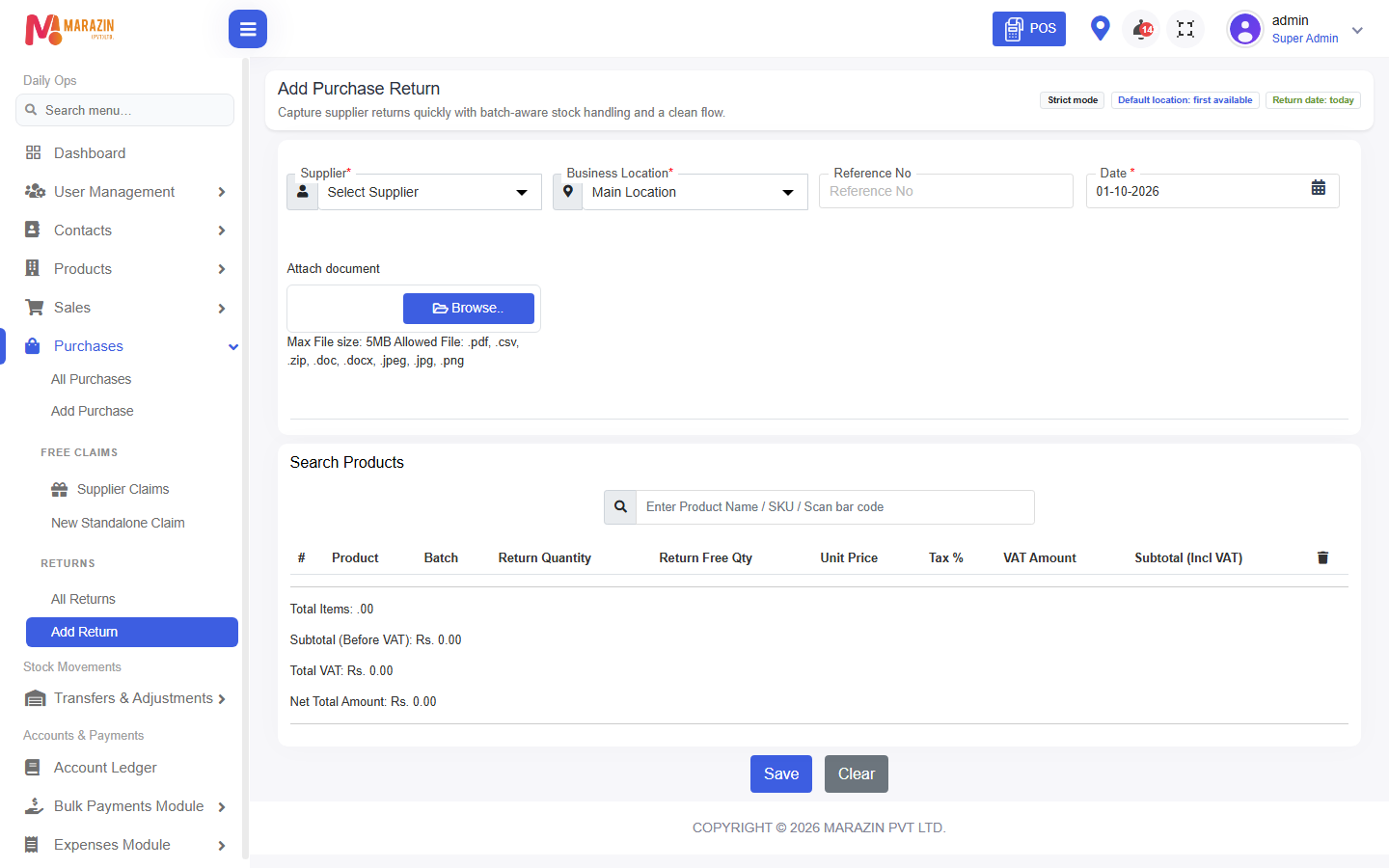Click the Dashboard grid icon
The height and width of the screenshot is (868, 1389).
(x=33, y=152)
